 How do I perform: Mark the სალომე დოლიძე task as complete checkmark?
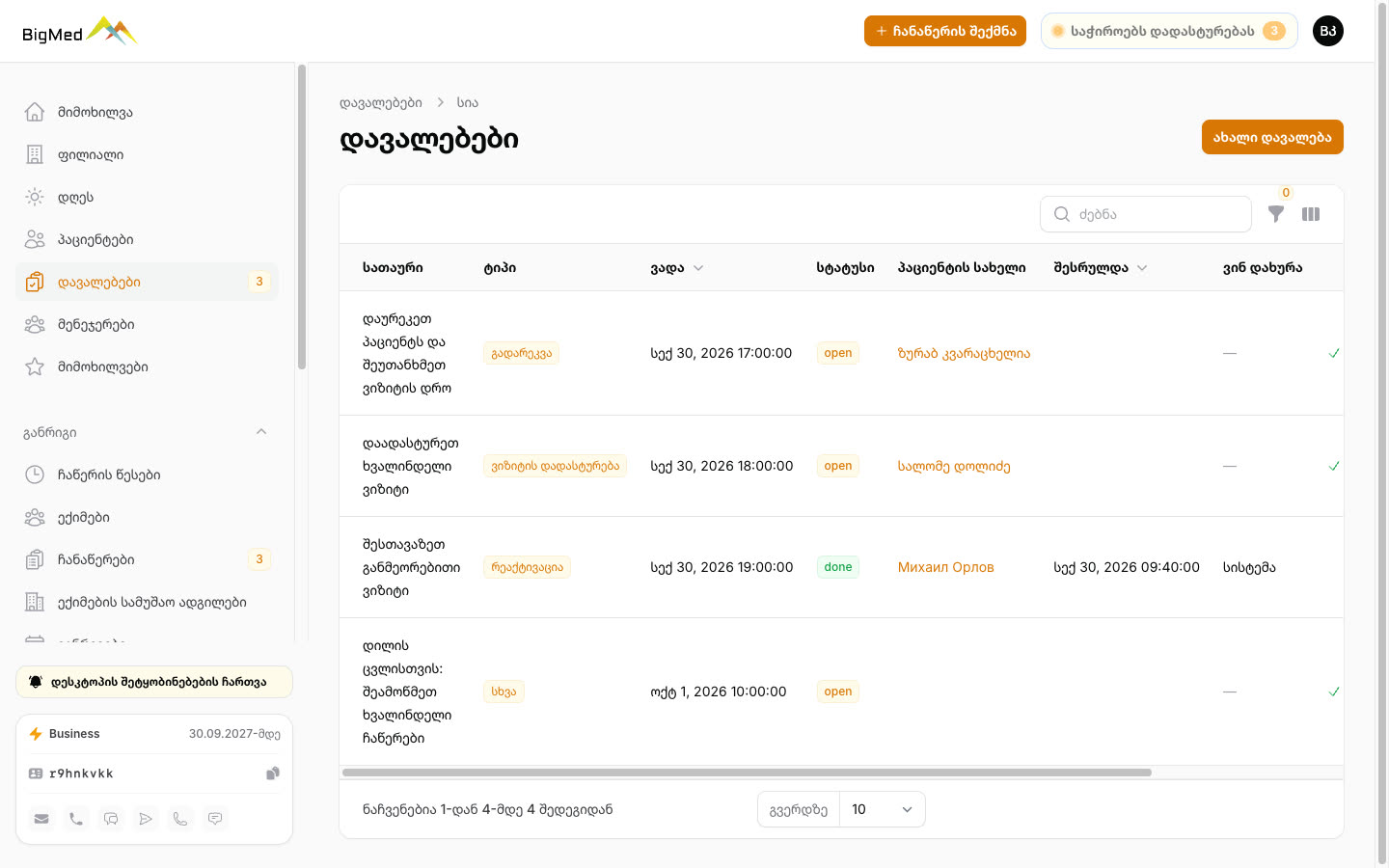(x=1334, y=466)
